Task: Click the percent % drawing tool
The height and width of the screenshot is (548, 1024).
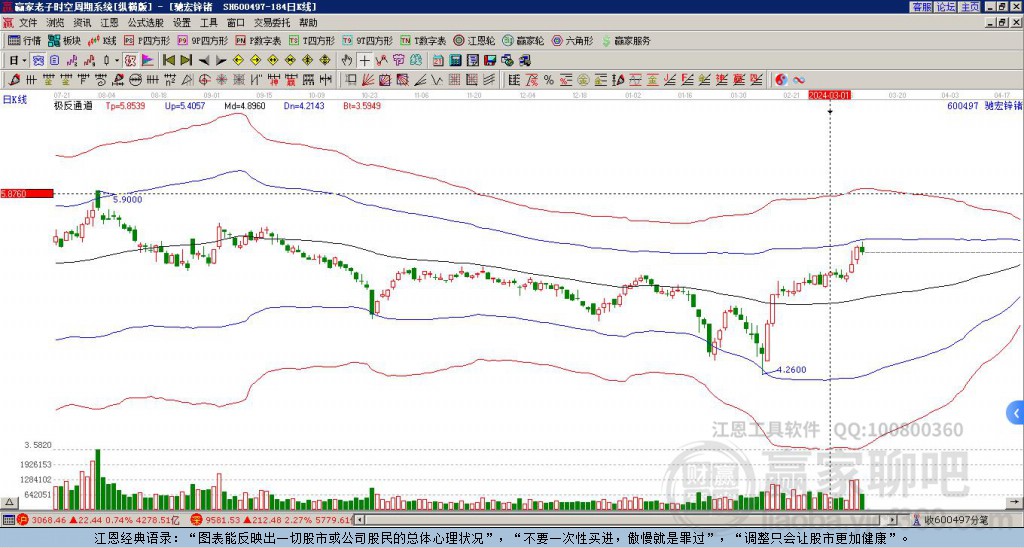Action: (x=549, y=80)
